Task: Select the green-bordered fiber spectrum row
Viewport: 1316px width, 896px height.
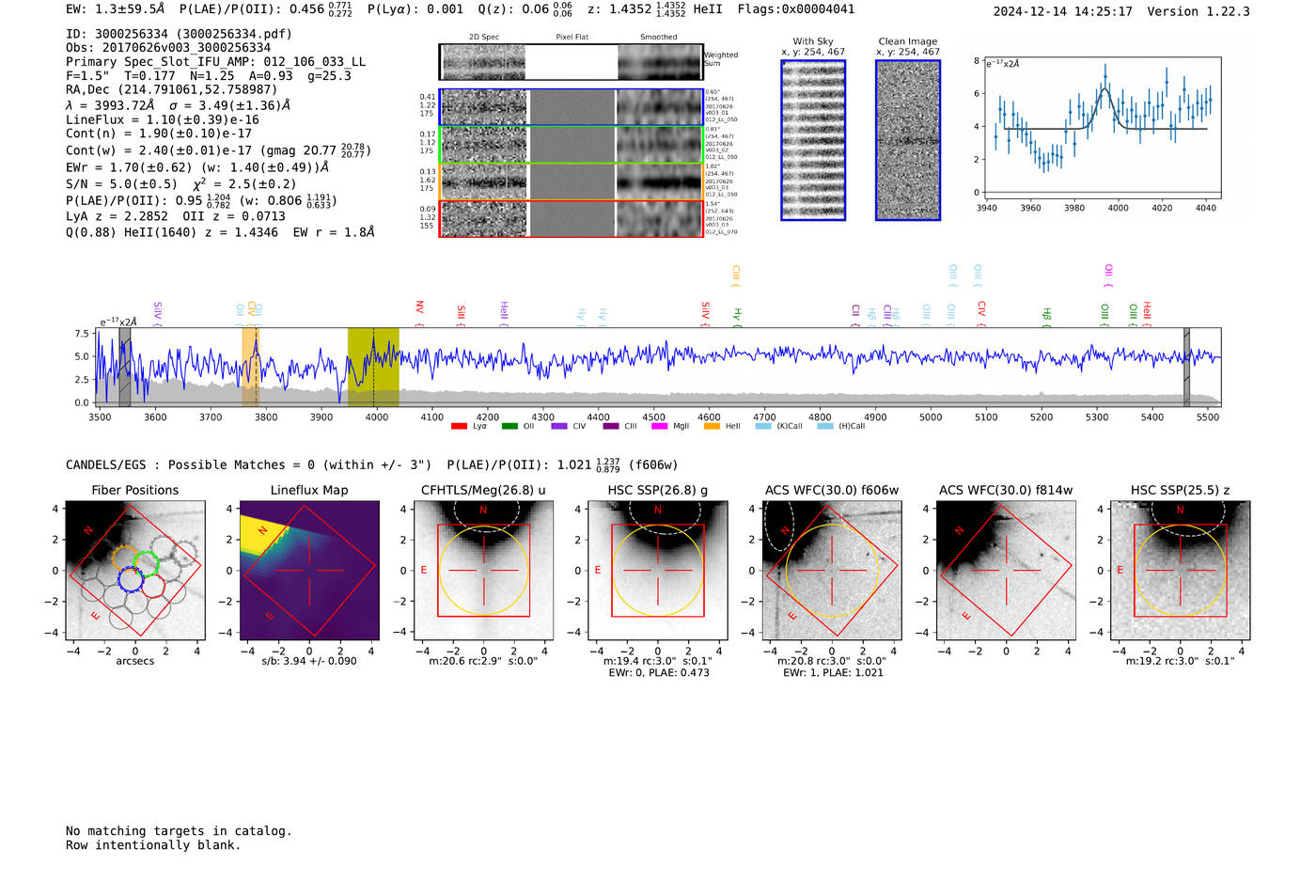Action: [572, 145]
